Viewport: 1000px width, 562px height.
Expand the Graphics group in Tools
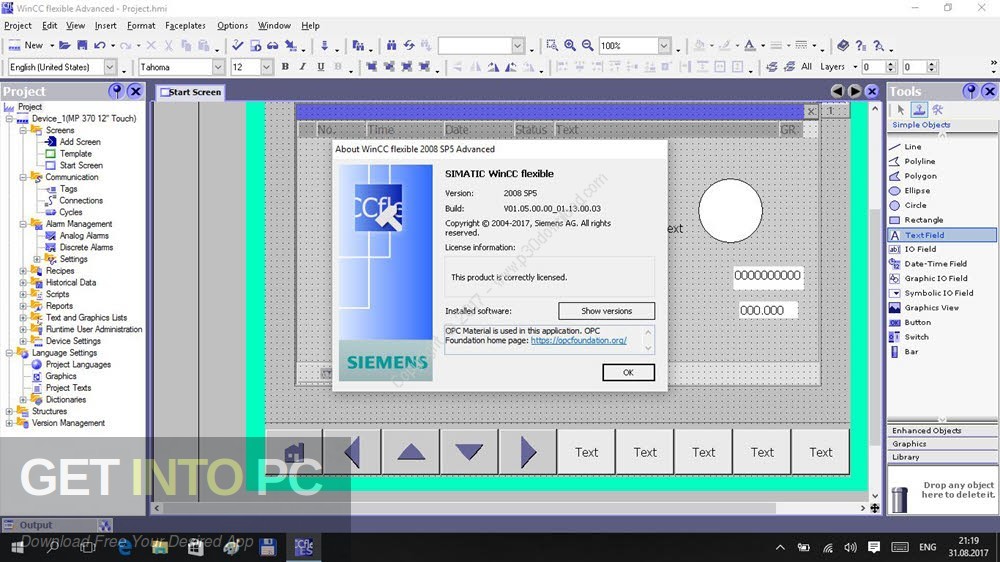pyautogui.click(x=942, y=444)
